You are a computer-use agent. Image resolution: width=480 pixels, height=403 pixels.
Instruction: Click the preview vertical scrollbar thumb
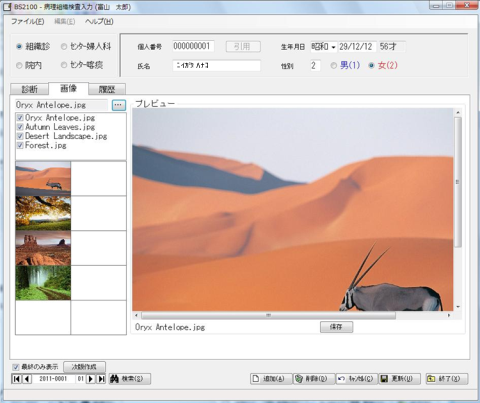(x=458, y=182)
